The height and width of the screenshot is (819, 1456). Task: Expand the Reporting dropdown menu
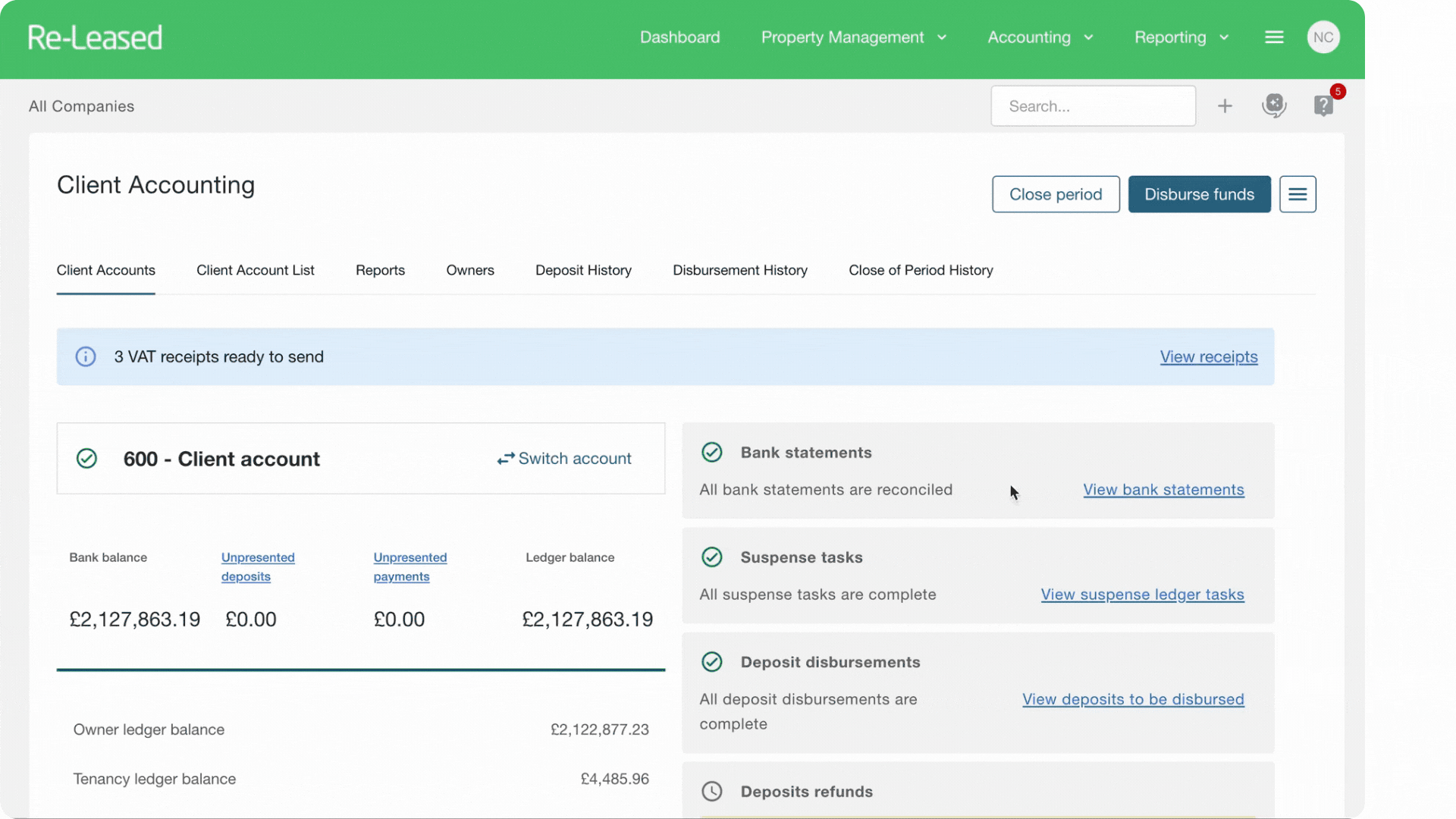click(x=1181, y=37)
